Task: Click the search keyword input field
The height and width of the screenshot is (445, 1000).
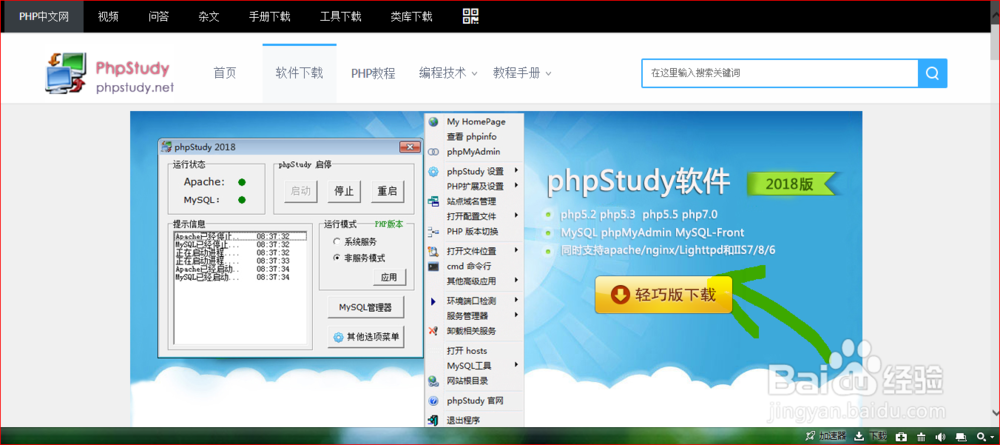Action: [x=780, y=73]
